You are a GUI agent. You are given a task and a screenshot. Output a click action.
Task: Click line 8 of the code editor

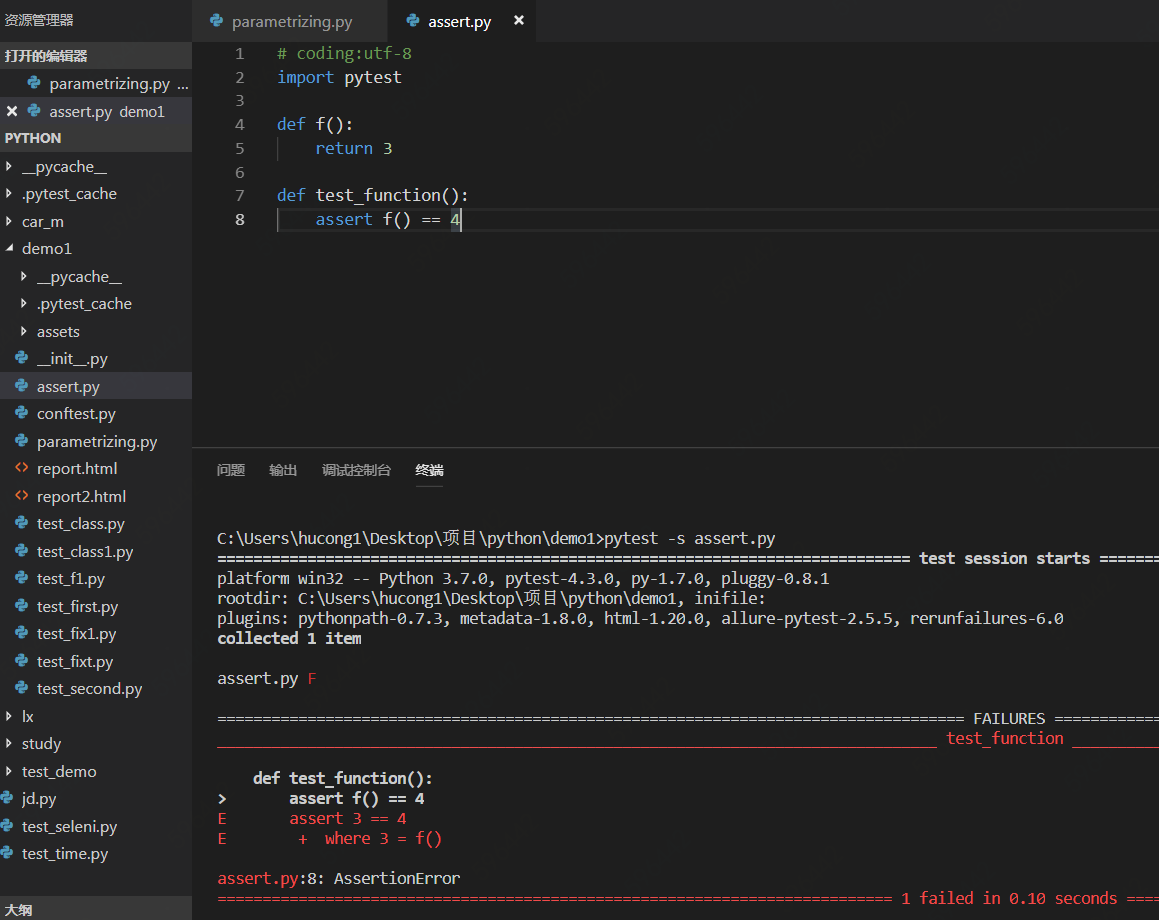[x=387, y=219]
